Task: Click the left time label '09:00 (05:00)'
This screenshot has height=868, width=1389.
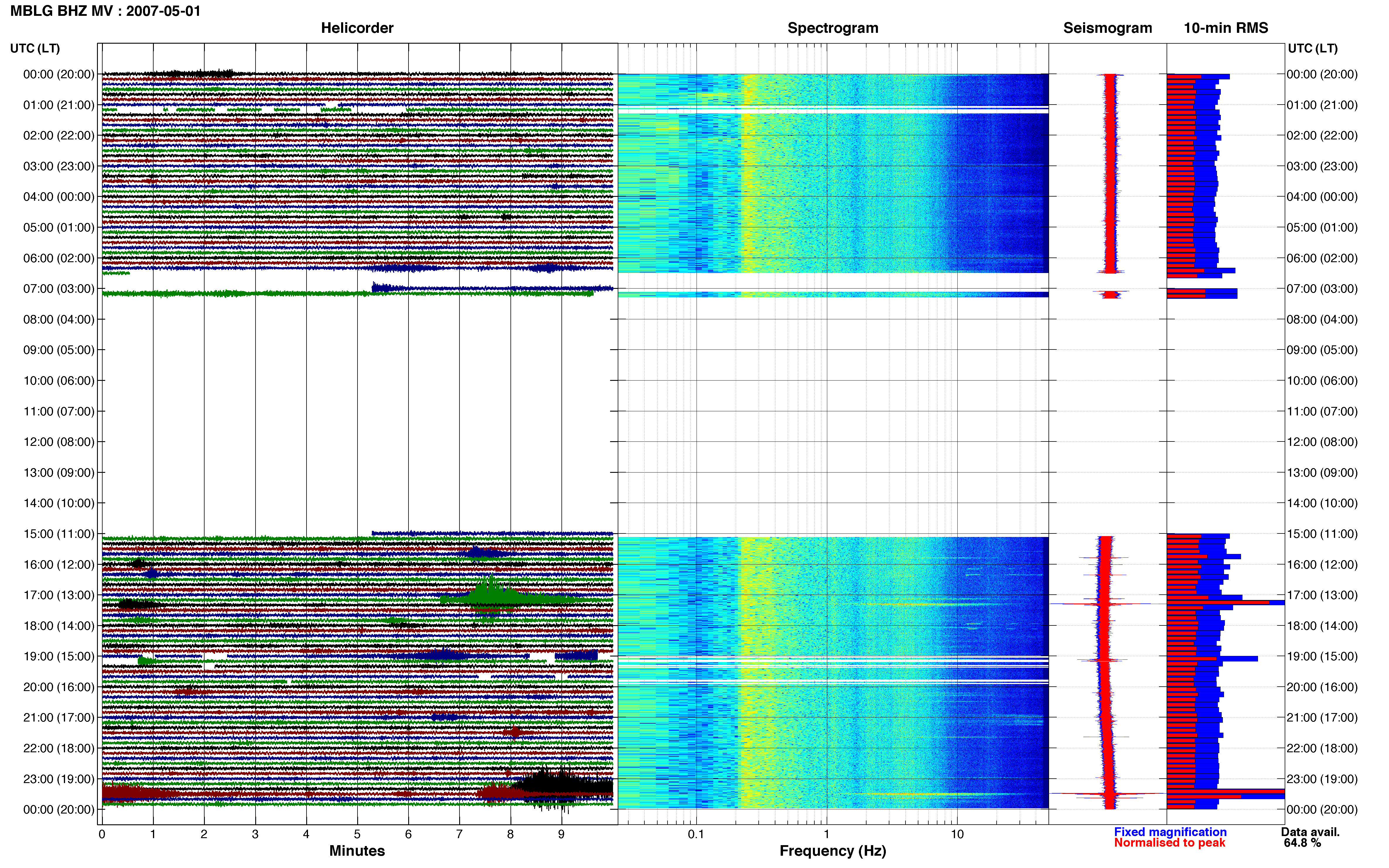Action: 59,350
